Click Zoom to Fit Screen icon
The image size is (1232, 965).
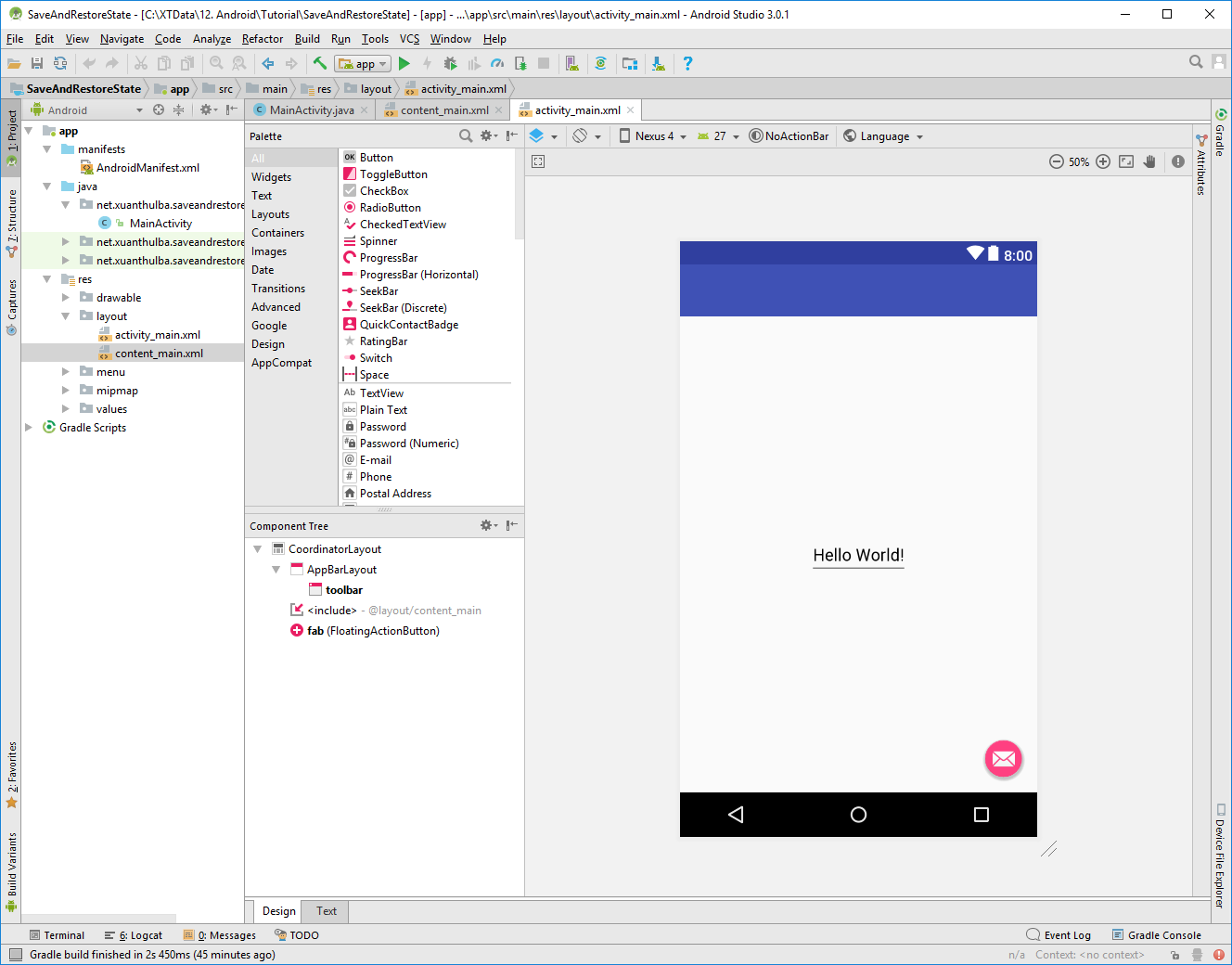pyautogui.click(x=1126, y=161)
